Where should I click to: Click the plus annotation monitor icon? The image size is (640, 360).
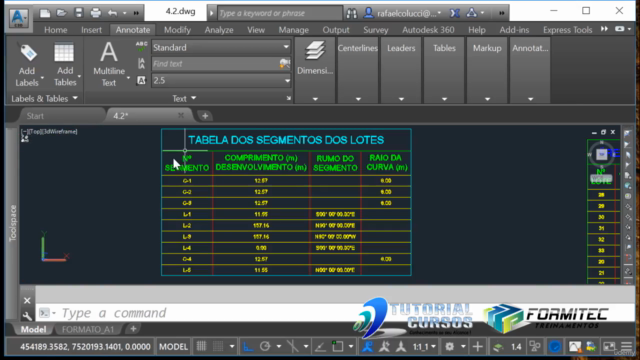coord(478,347)
